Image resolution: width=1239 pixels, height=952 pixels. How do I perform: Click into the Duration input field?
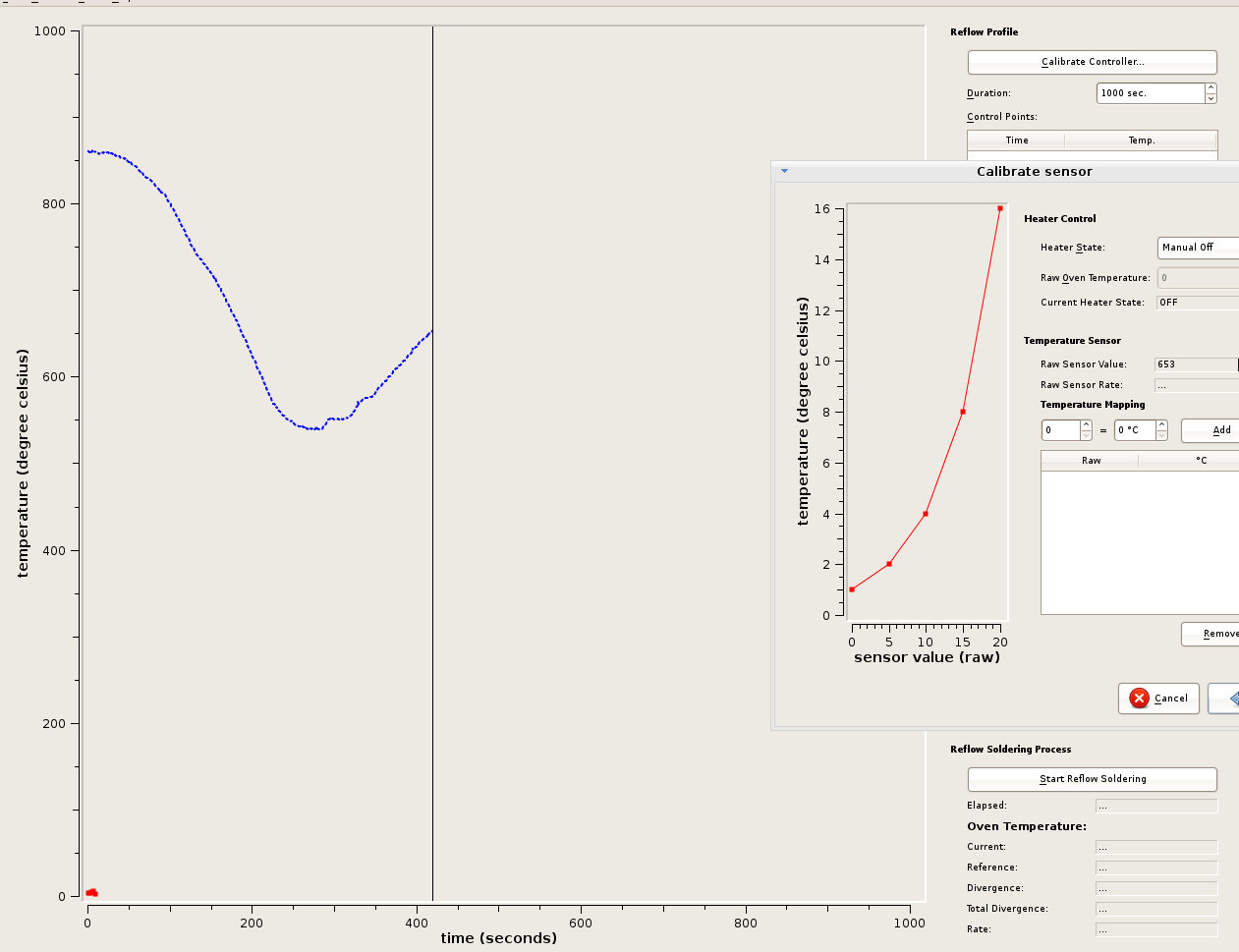point(1150,93)
